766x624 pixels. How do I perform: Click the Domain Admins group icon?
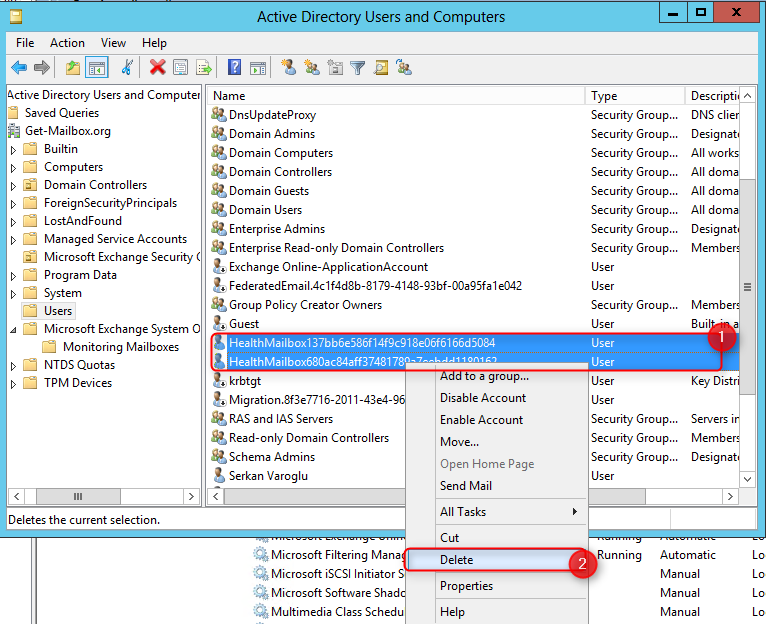point(218,133)
